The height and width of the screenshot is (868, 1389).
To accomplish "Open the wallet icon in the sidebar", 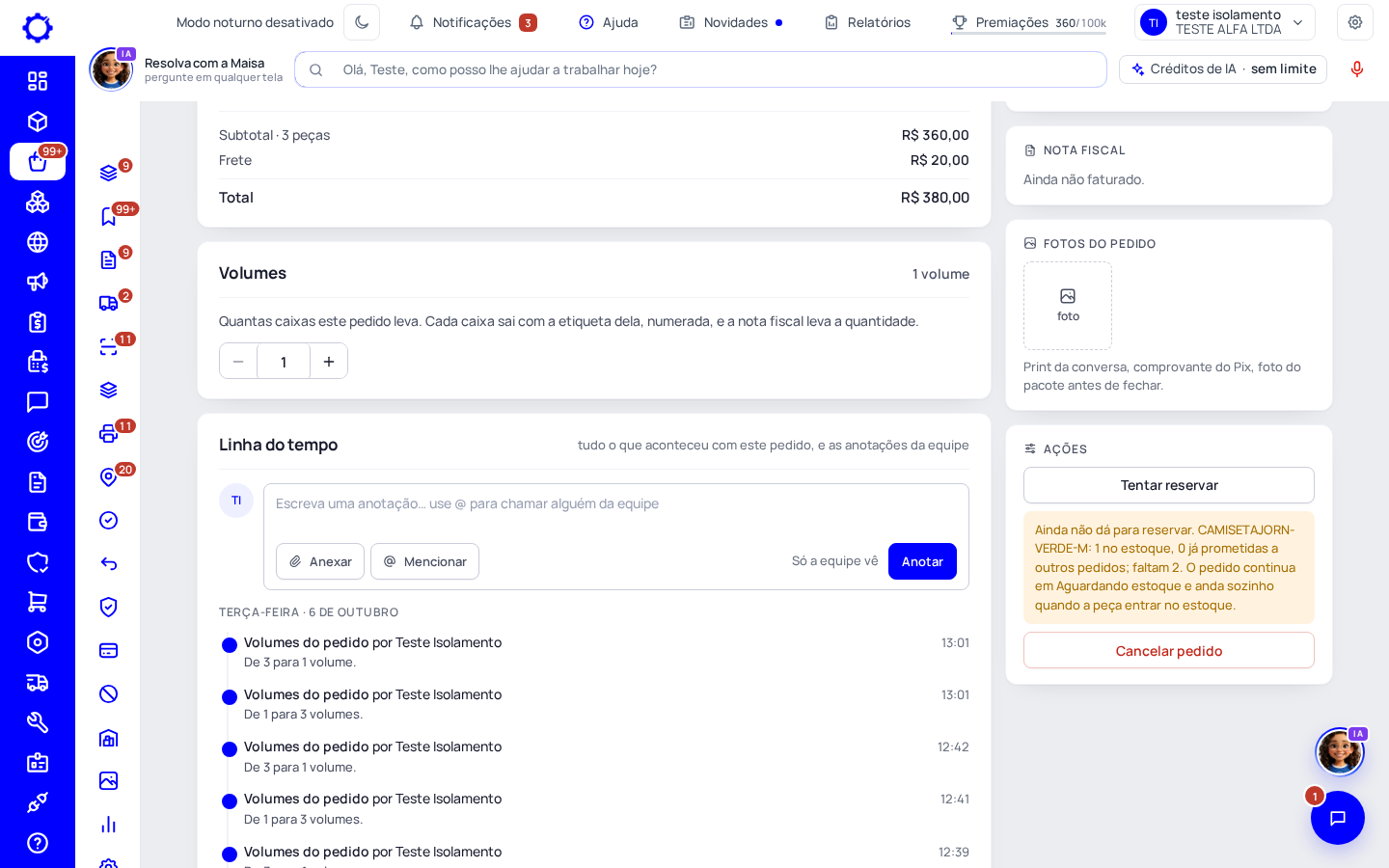I will click(x=38, y=522).
